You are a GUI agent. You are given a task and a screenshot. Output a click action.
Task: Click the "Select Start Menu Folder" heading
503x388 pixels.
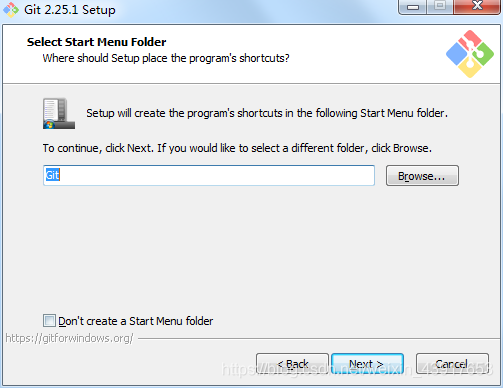pos(96,42)
